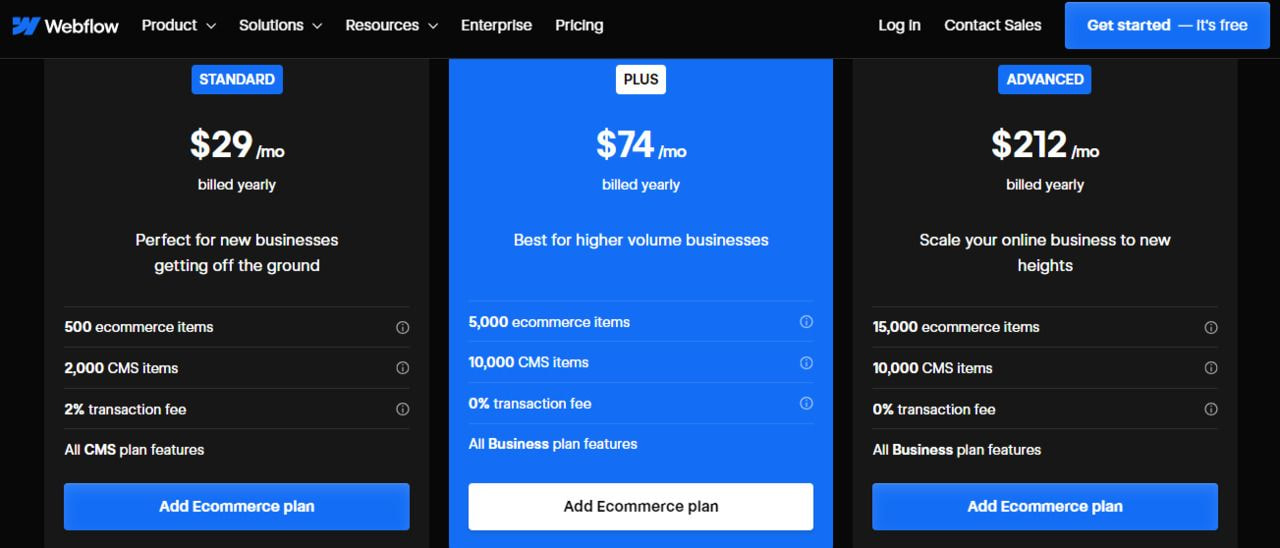
Task: Show info for Advanced 0% transaction fee
Action: tap(1210, 409)
